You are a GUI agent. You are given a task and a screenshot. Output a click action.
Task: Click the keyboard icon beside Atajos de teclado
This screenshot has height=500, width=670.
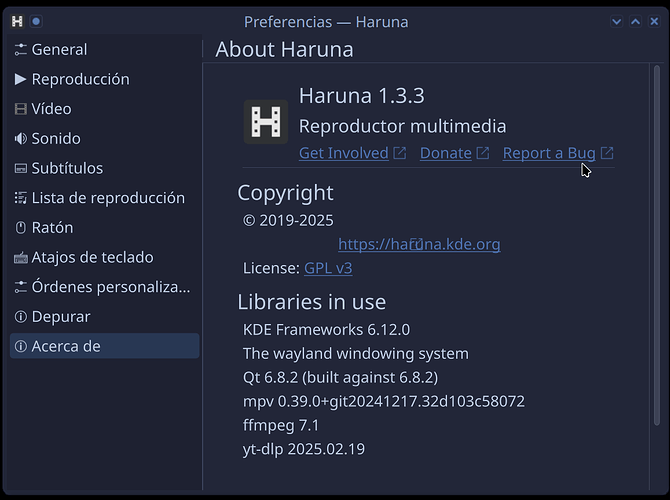[x=21, y=258]
